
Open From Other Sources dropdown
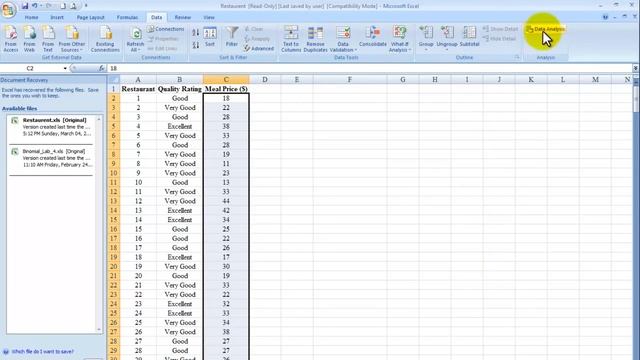point(72,39)
